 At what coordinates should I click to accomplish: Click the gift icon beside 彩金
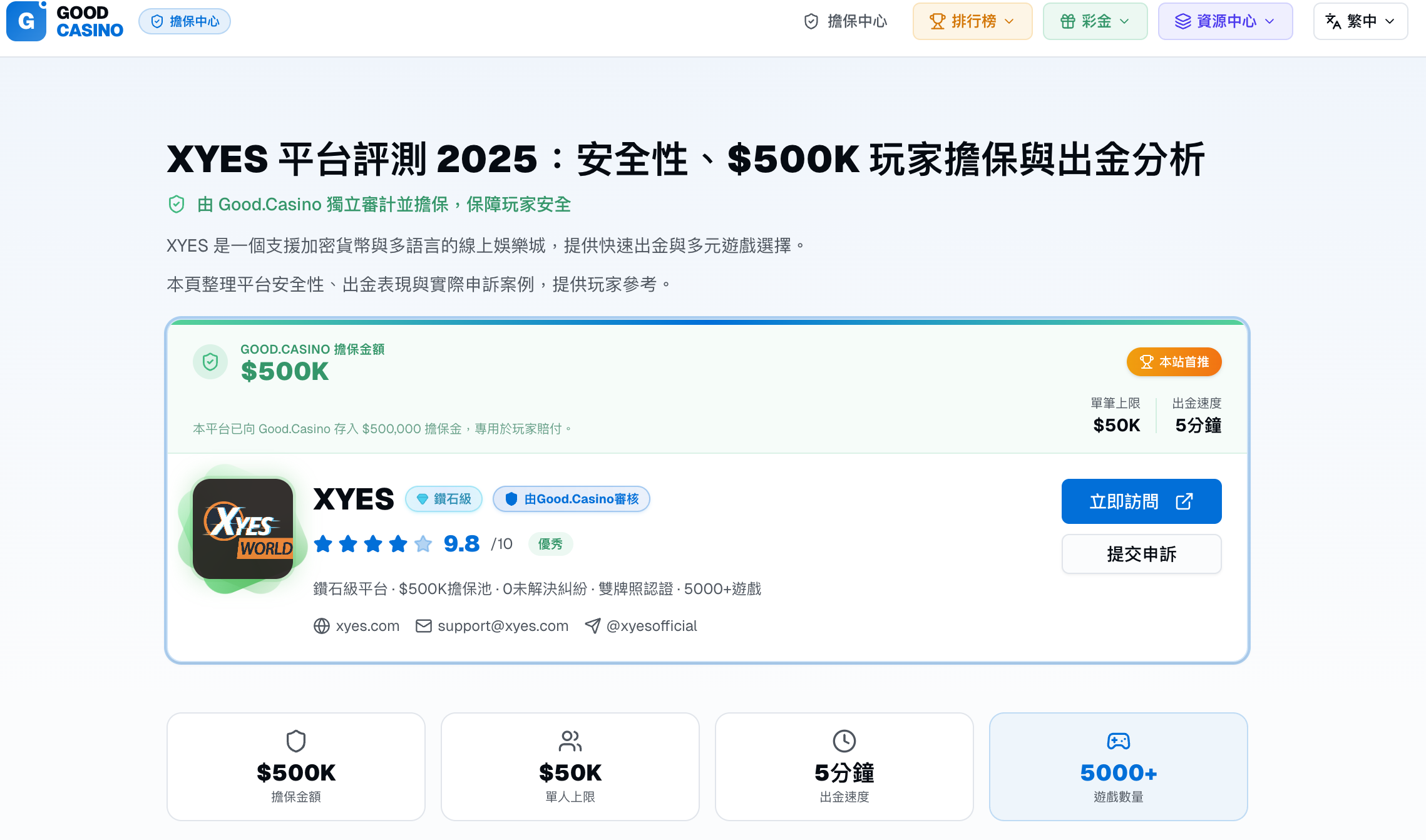click(x=1067, y=21)
